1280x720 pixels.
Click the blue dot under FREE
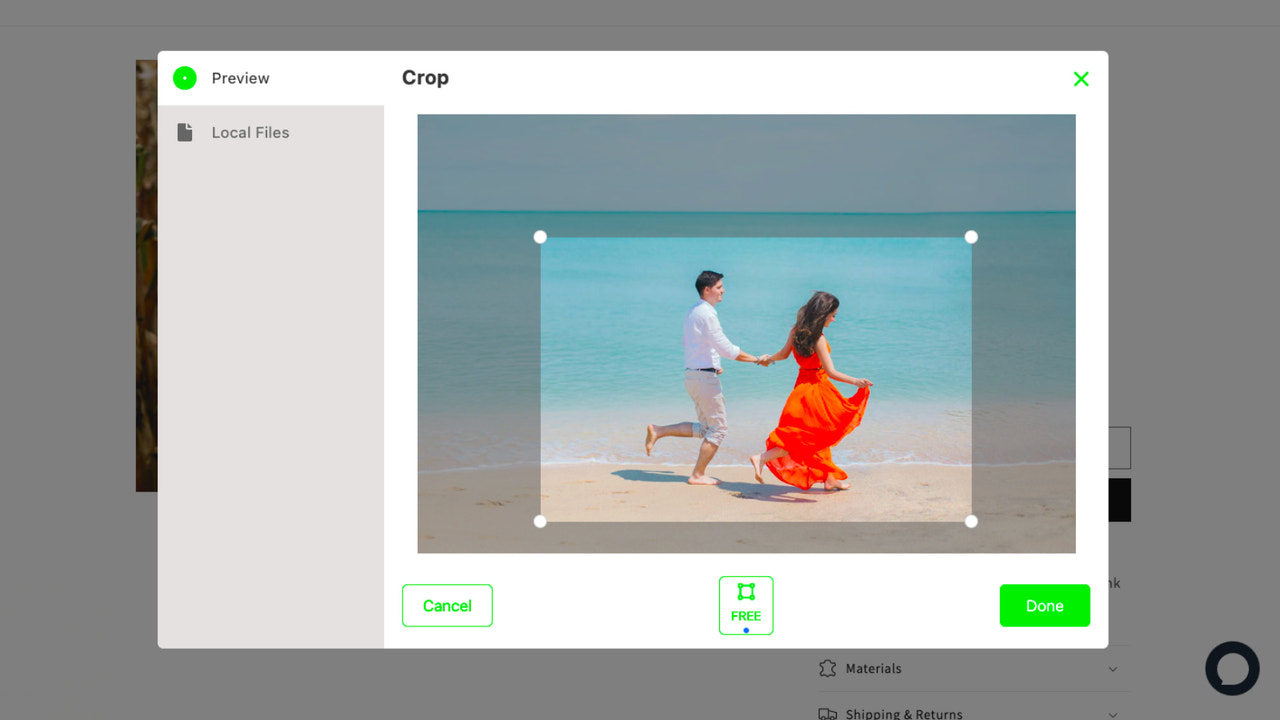746,630
